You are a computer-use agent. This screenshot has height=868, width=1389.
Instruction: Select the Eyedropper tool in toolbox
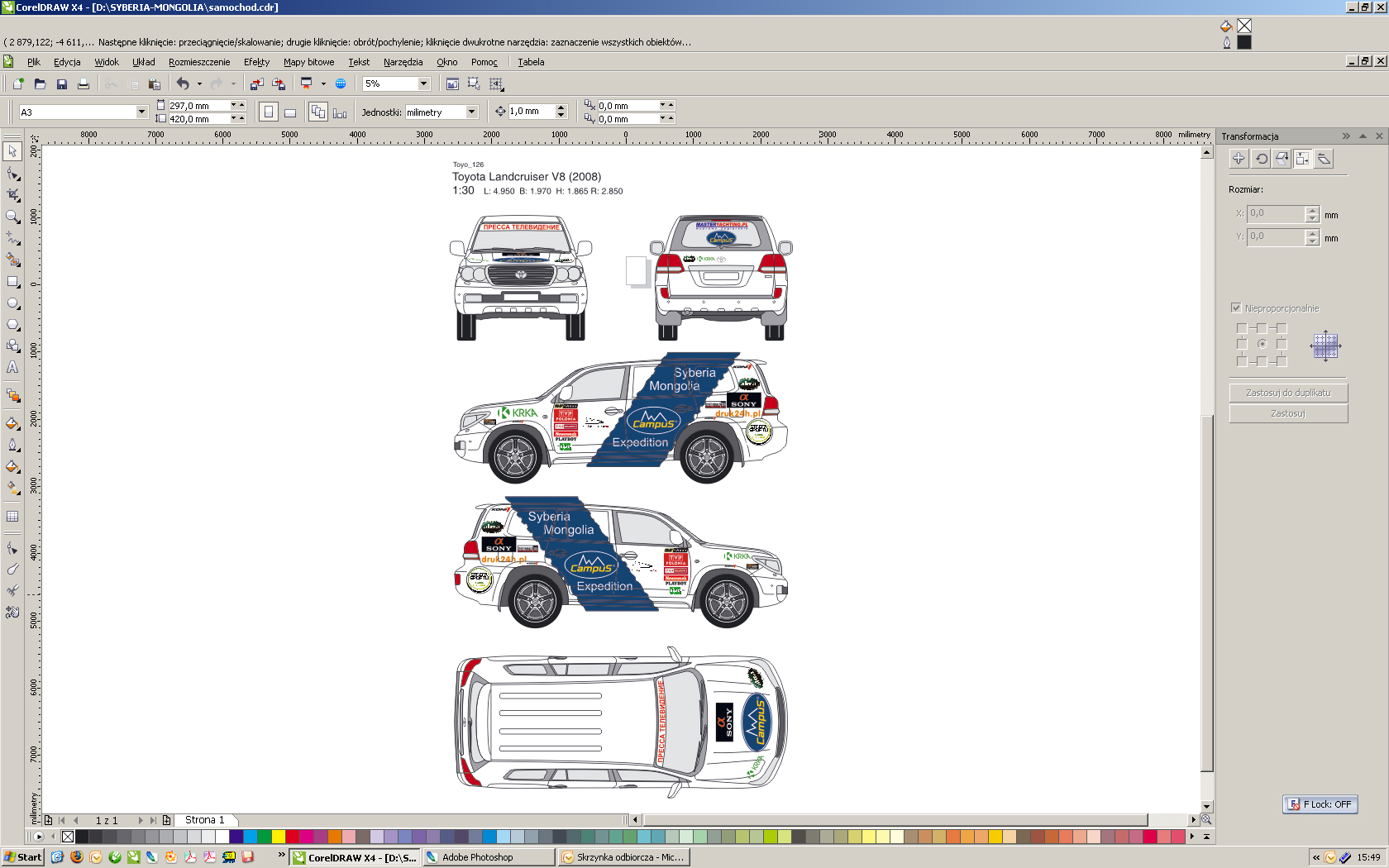point(12,423)
